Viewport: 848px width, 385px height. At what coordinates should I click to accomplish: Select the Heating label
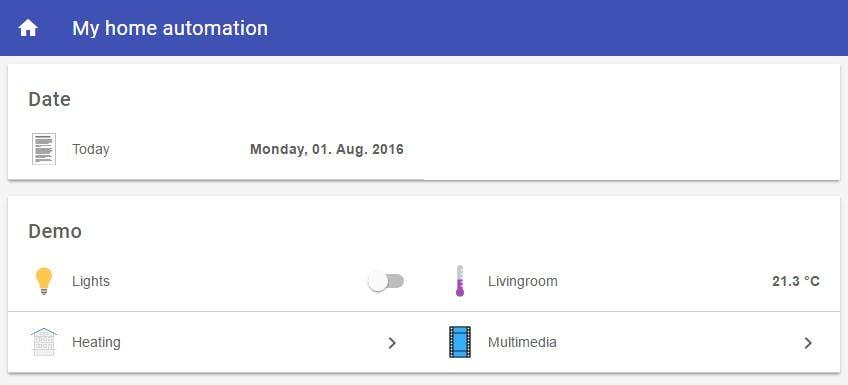(x=96, y=342)
